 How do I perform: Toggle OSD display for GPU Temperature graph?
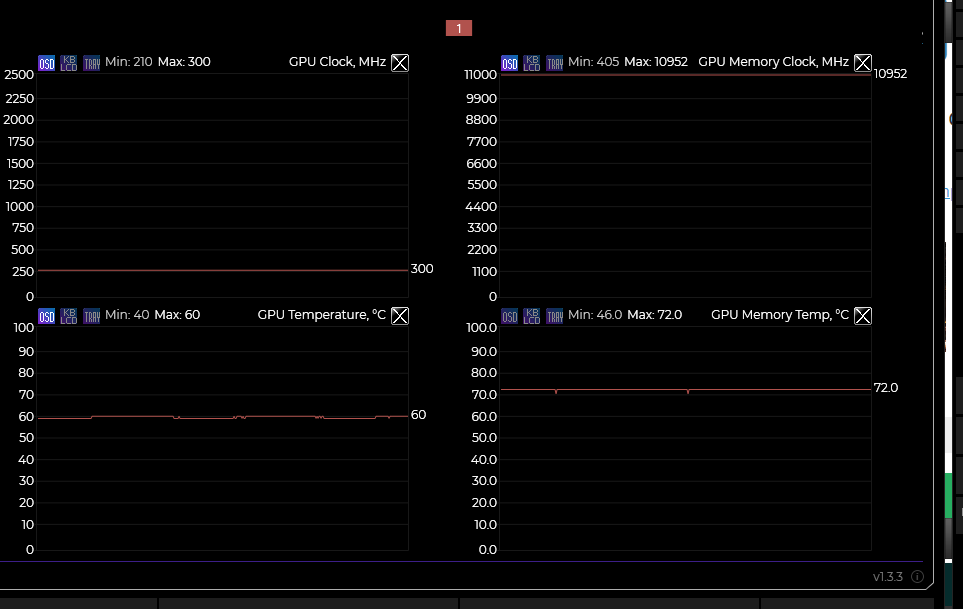click(47, 316)
